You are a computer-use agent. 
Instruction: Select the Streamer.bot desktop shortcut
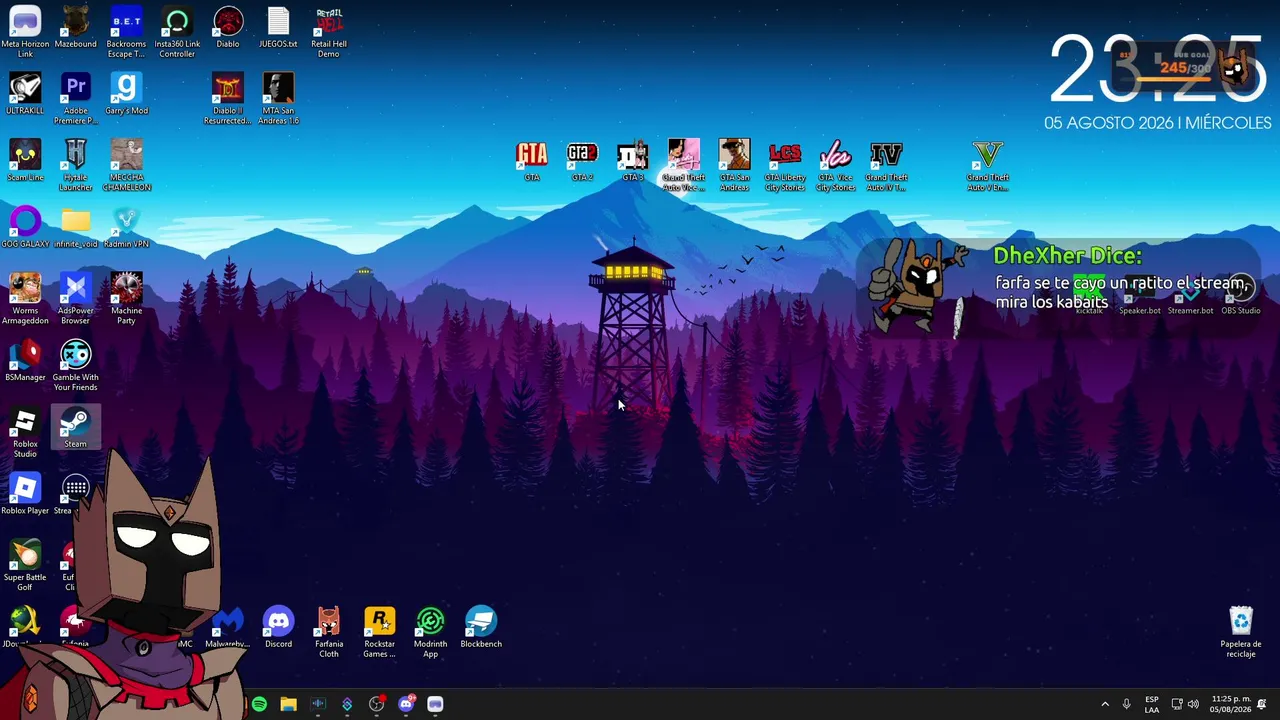1190,294
